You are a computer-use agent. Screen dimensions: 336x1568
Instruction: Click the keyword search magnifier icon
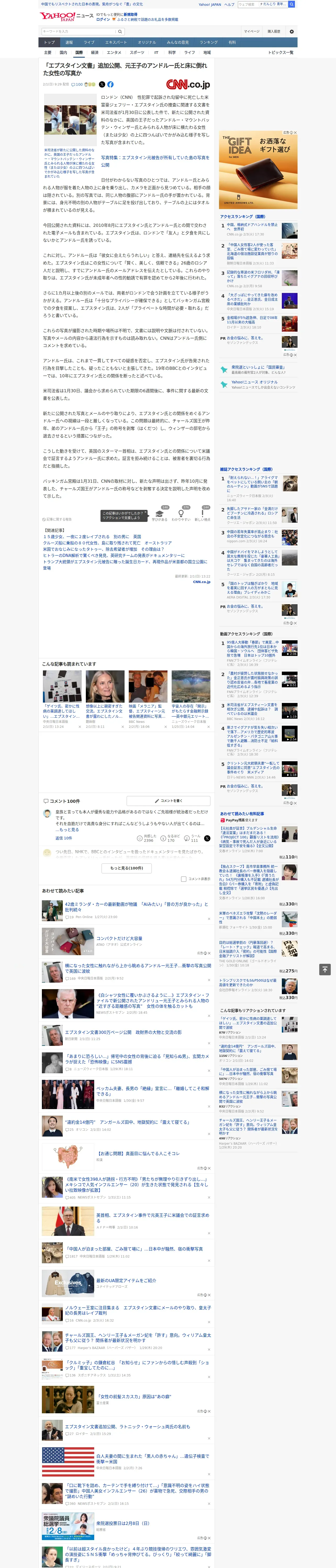pyautogui.click(x=121, y=31)
